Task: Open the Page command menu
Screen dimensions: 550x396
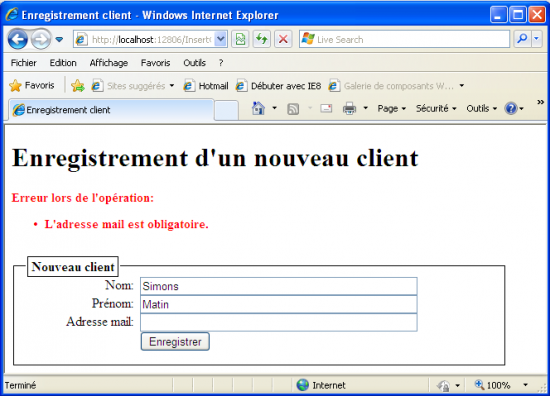Action: pos(391,109)
